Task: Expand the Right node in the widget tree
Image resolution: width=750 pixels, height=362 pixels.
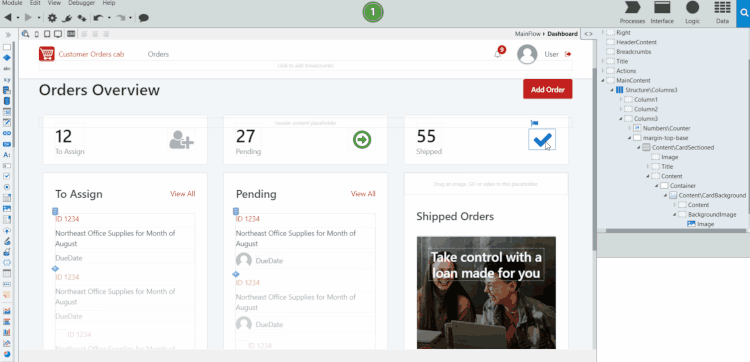Action: click(603, 33)
